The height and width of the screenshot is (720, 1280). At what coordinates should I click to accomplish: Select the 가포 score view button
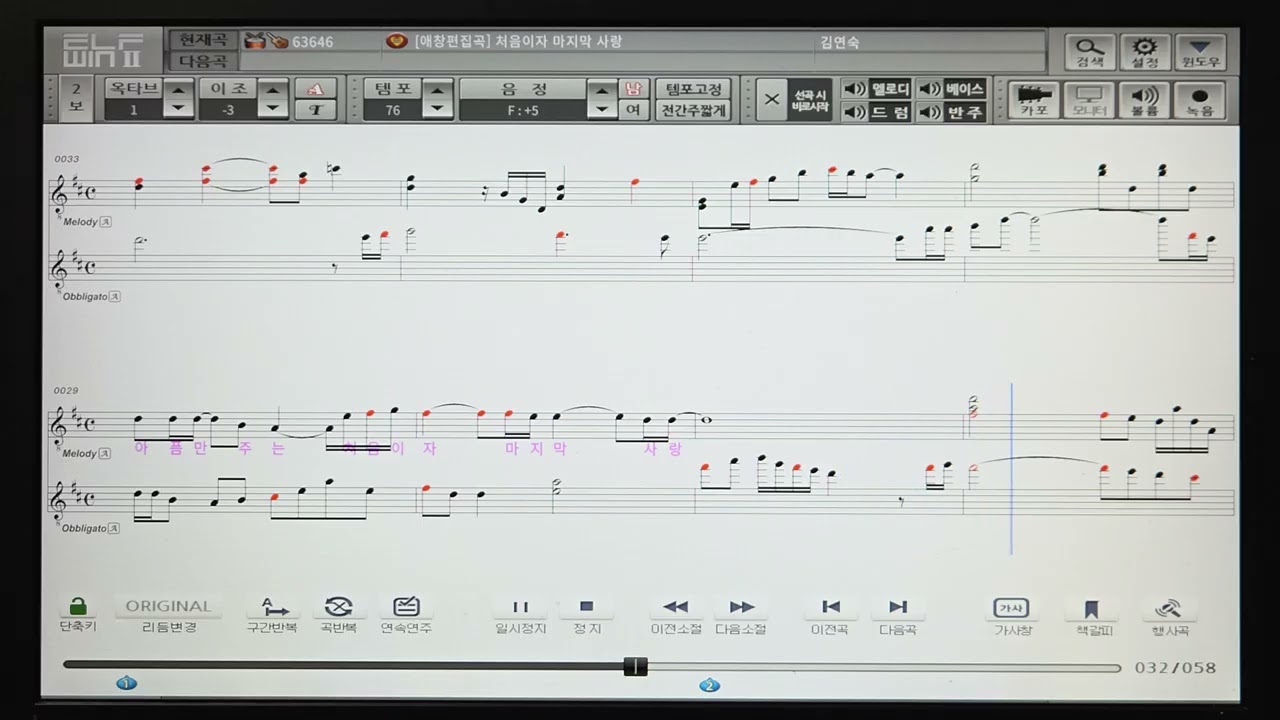point(1033,100)
